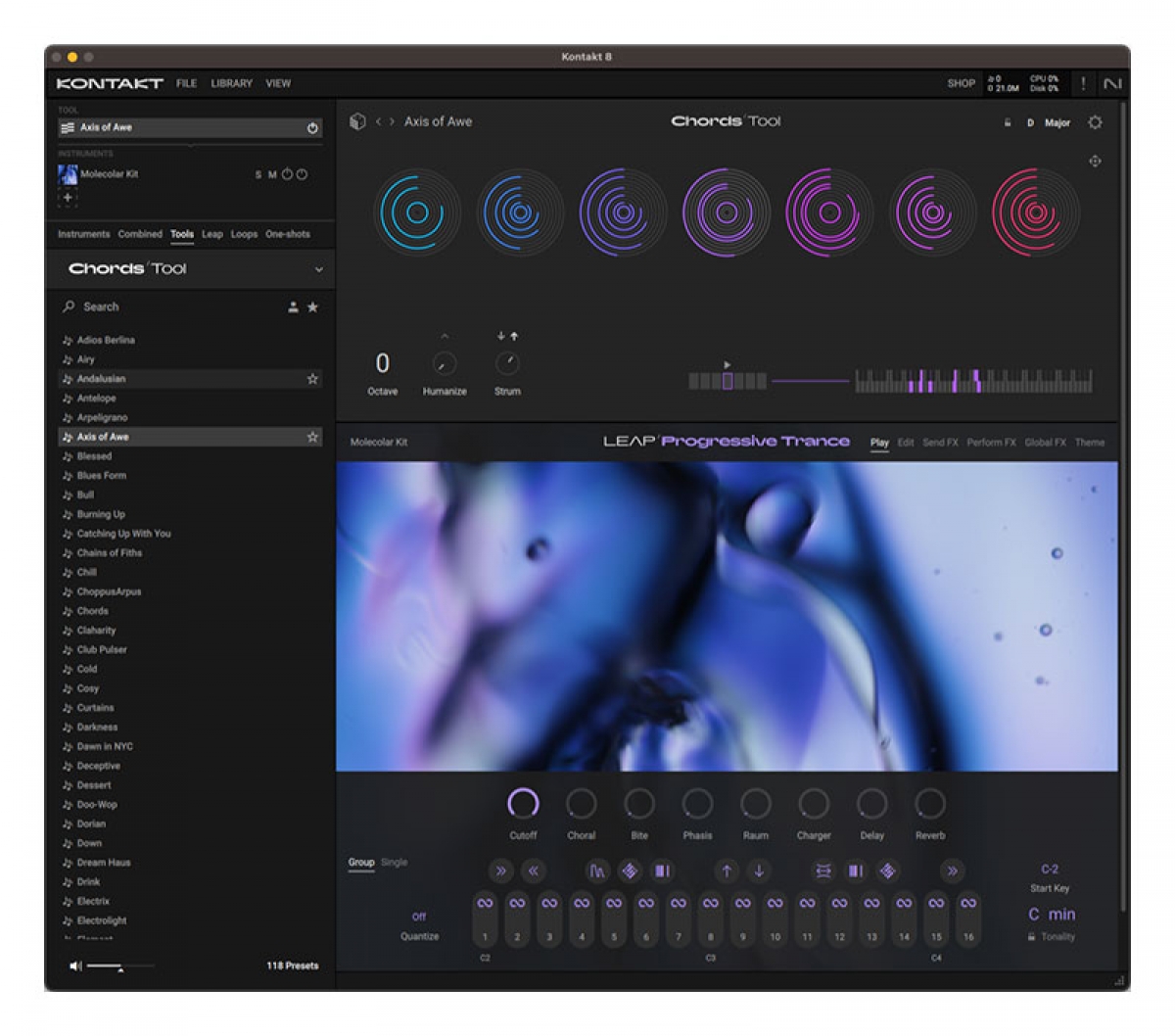
Task: Open the FILE menu
Action: pos(186,84)
